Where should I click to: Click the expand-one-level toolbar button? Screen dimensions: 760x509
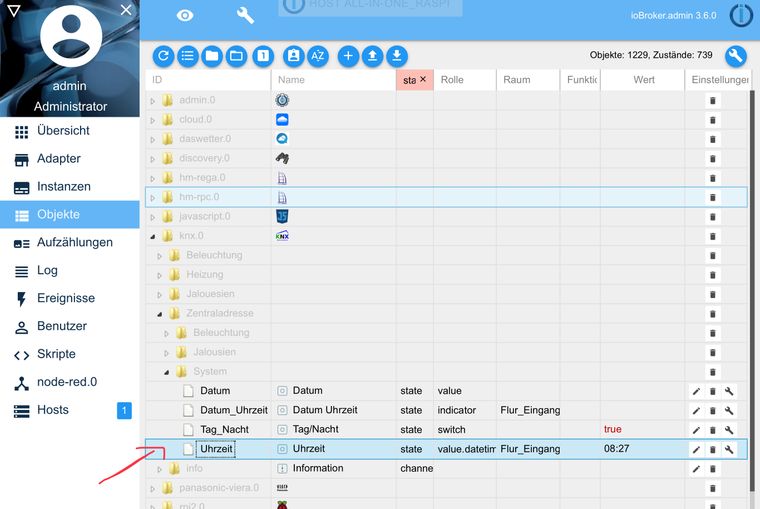click(263, 56)
